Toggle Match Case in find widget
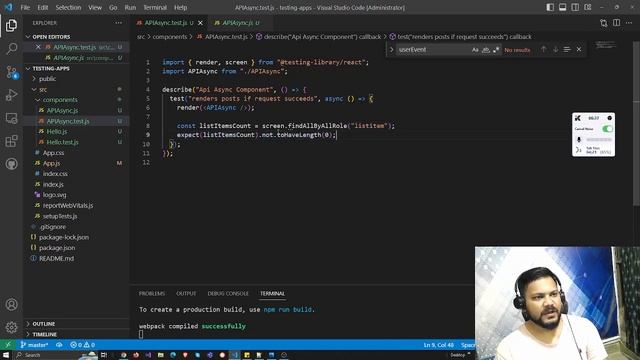This screenshot has width=640, height=360. click(475, 50)
